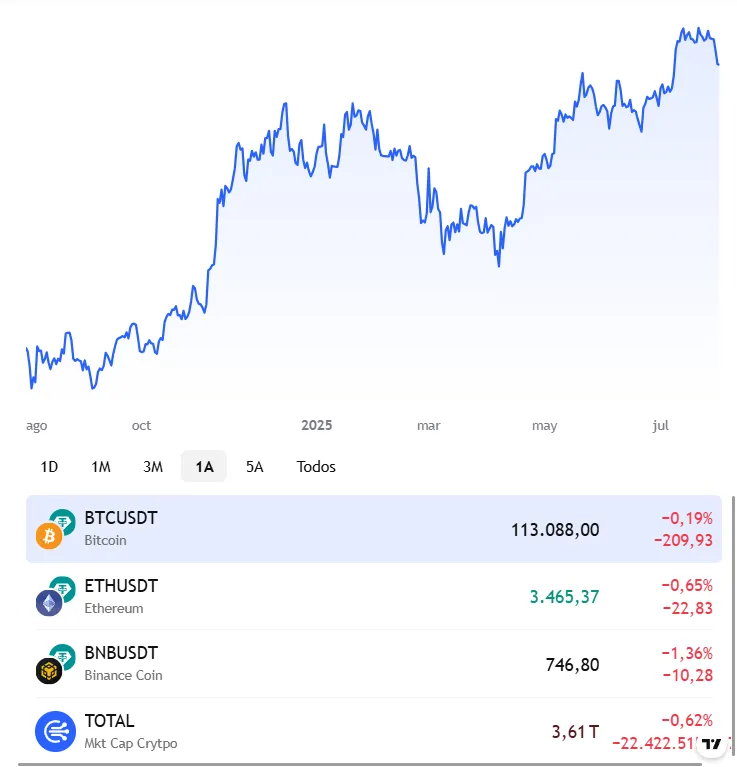Select the BNBUSDT symbol name
737x767 pixels.
pyautogui.click(x=122, y=653)
